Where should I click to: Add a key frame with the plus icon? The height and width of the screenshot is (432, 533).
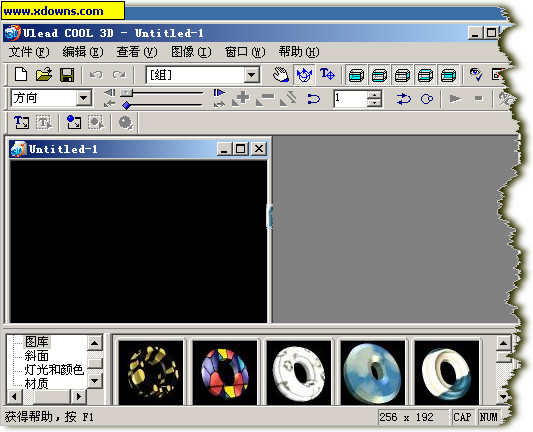(241, 99)
